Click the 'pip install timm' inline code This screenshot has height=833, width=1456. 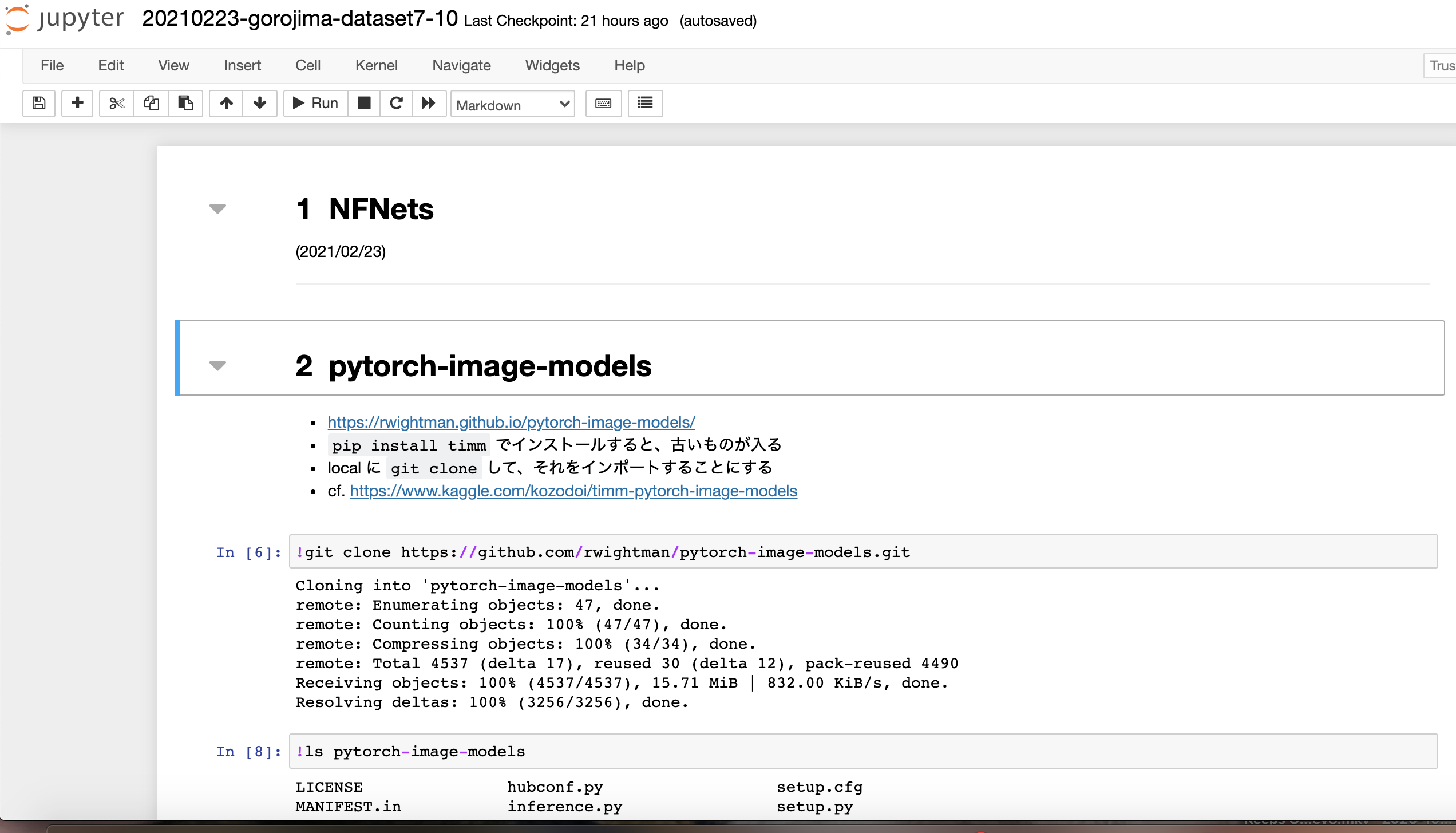(x=409, y=445)
